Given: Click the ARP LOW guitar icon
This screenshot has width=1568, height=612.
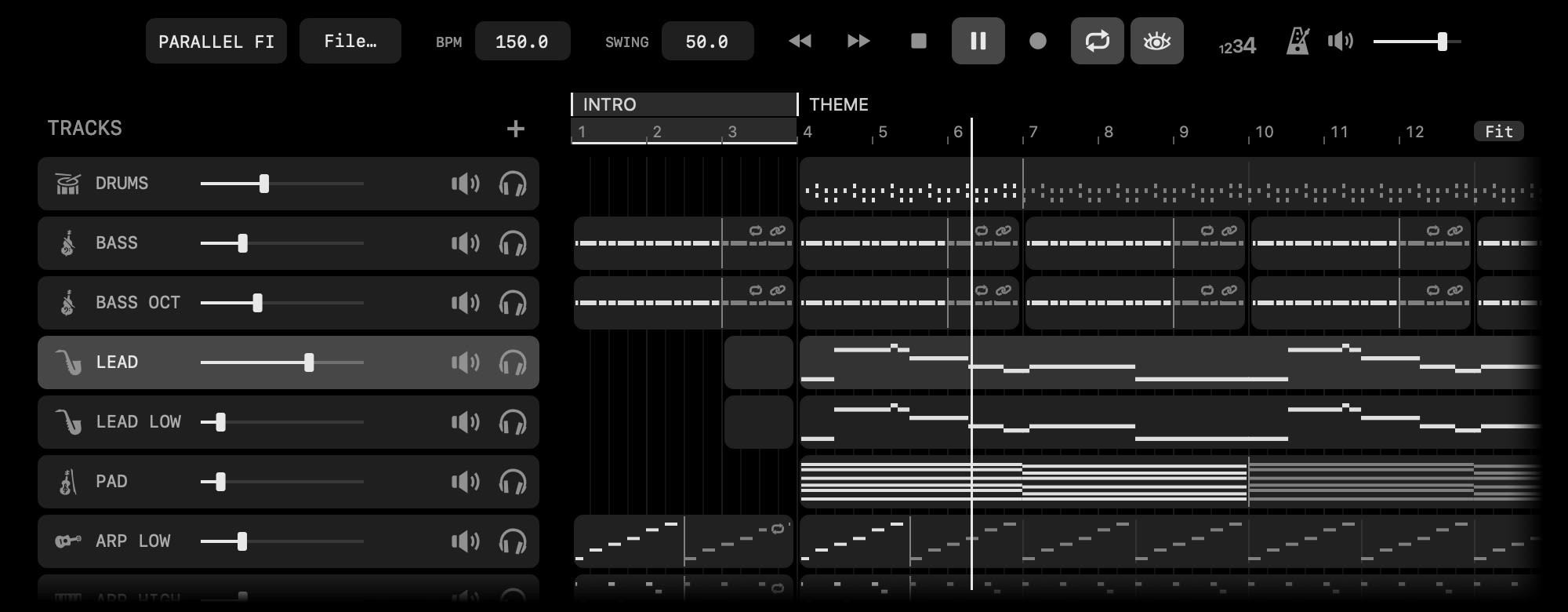Looking at the screenshot, I should 68,541.
